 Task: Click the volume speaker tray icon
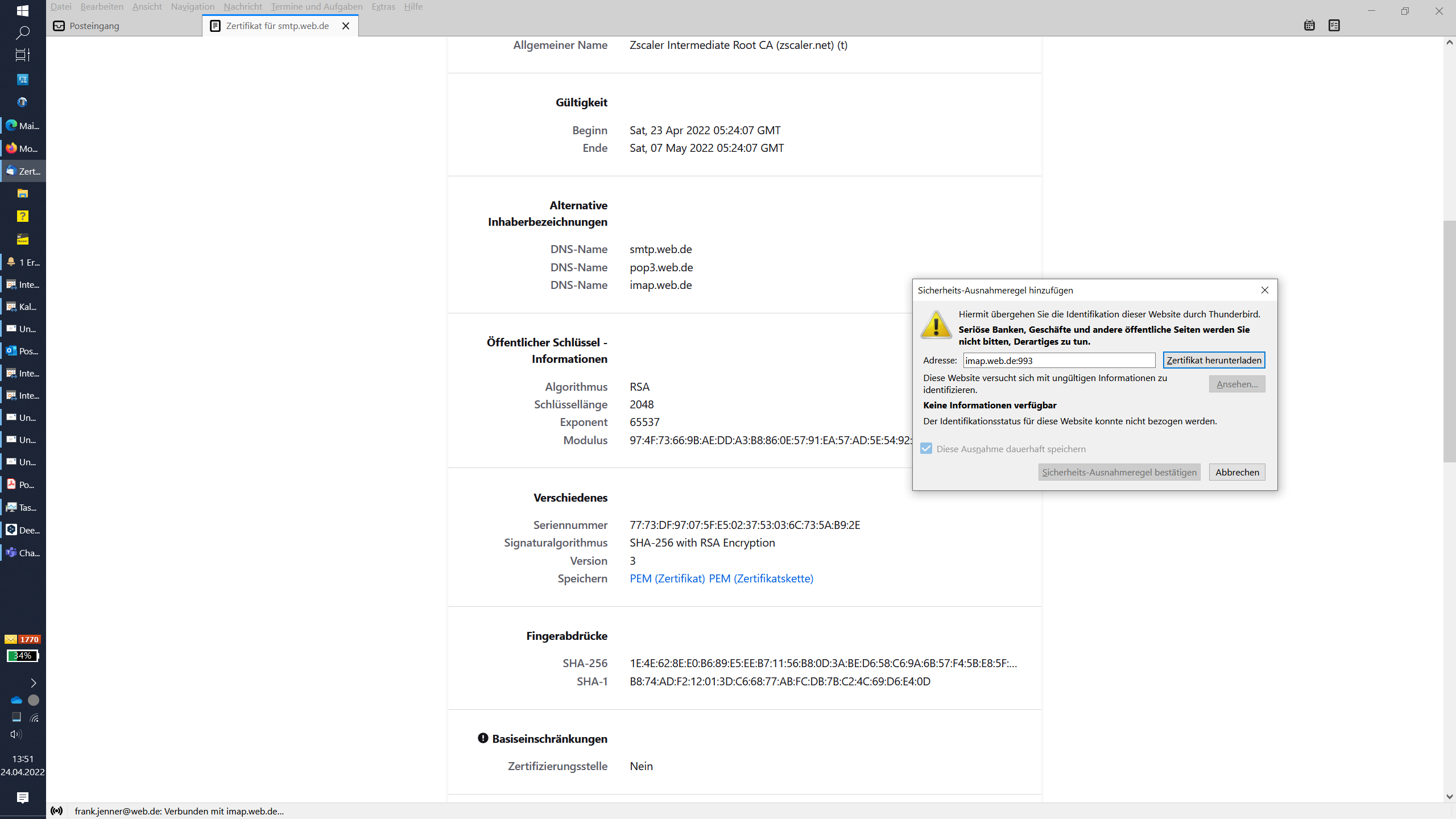(x=16, y=734)
